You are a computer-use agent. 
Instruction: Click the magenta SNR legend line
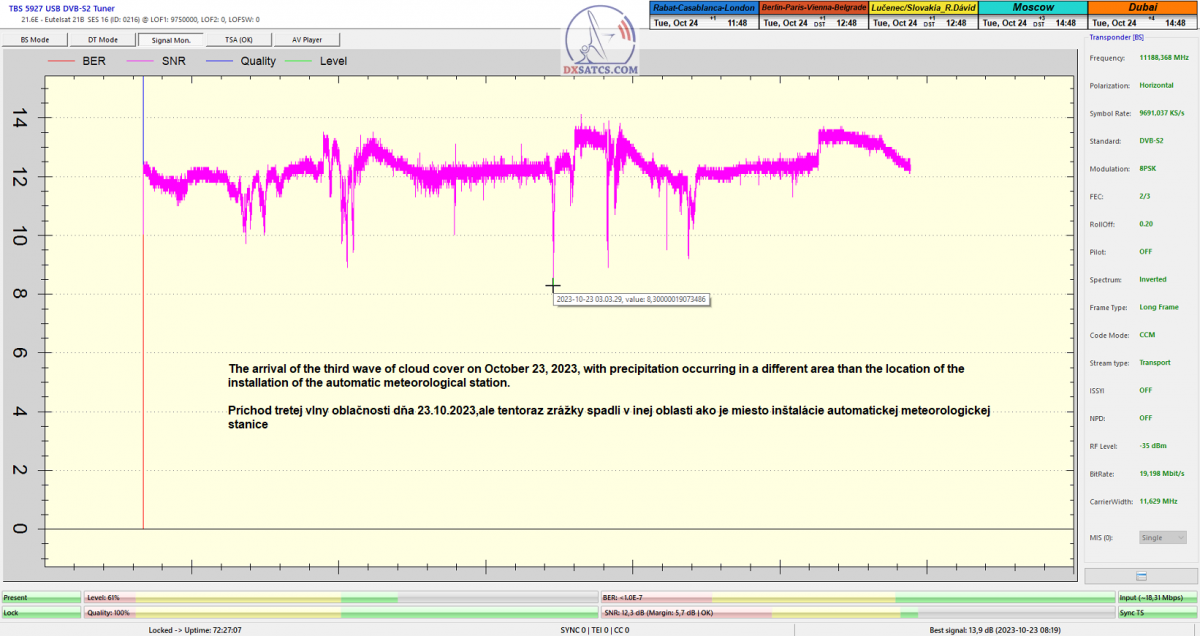pyautogui.click(x=140, y=61)
